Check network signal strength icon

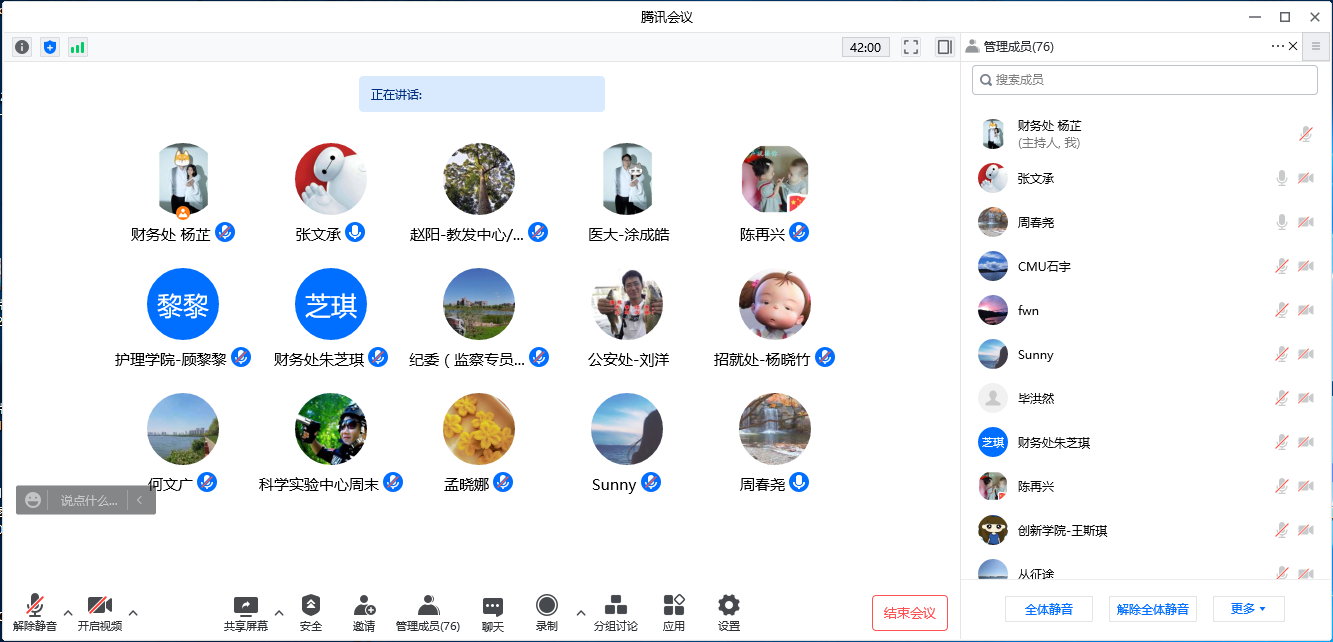pyautogui.click(x=77, y=47)
